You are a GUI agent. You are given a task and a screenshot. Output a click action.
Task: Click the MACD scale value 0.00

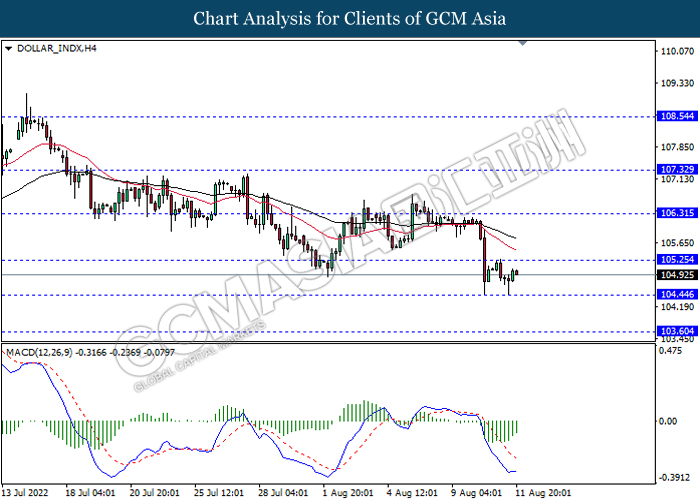pyautogui.click(x=668, y=421)
